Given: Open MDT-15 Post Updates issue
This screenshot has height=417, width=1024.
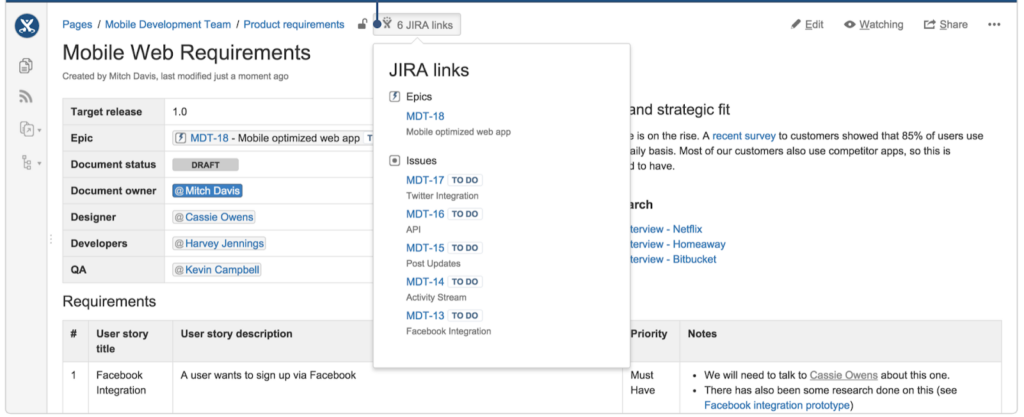Looking at the screenshot, I should (x=425, y=248).
